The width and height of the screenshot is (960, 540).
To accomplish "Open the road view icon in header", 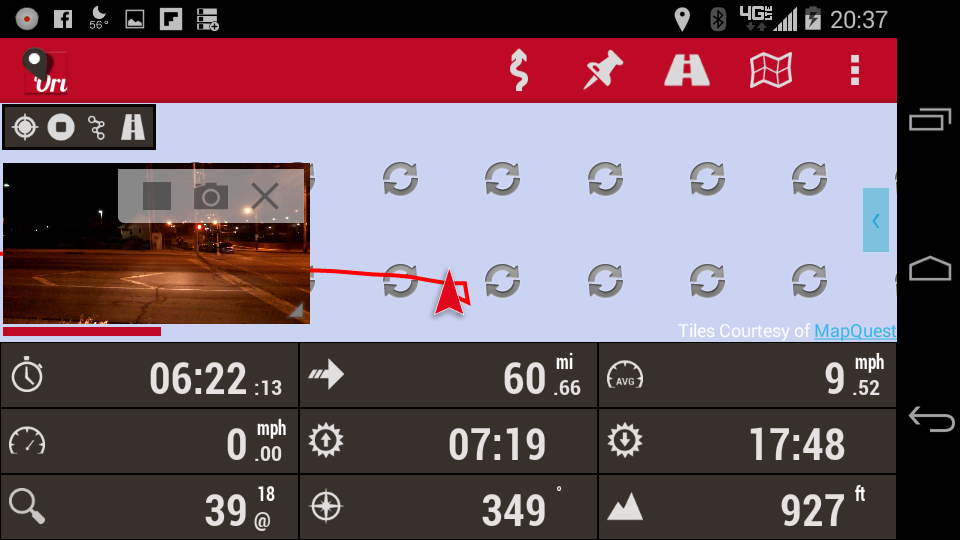I will point(687,70).
